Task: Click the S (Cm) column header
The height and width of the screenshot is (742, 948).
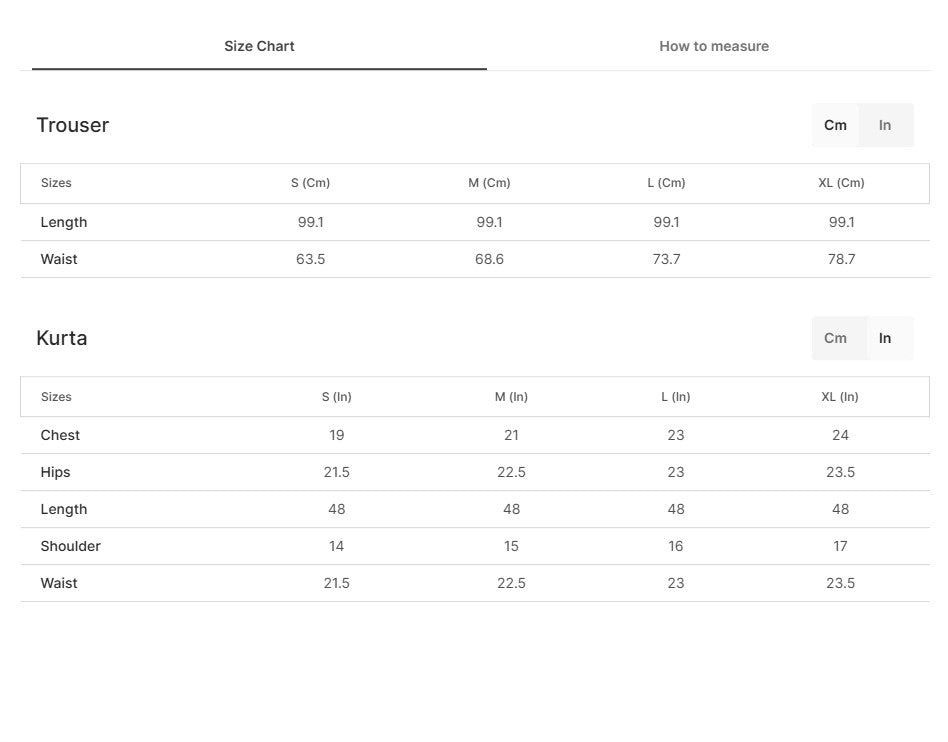Action: click(310, 183)
